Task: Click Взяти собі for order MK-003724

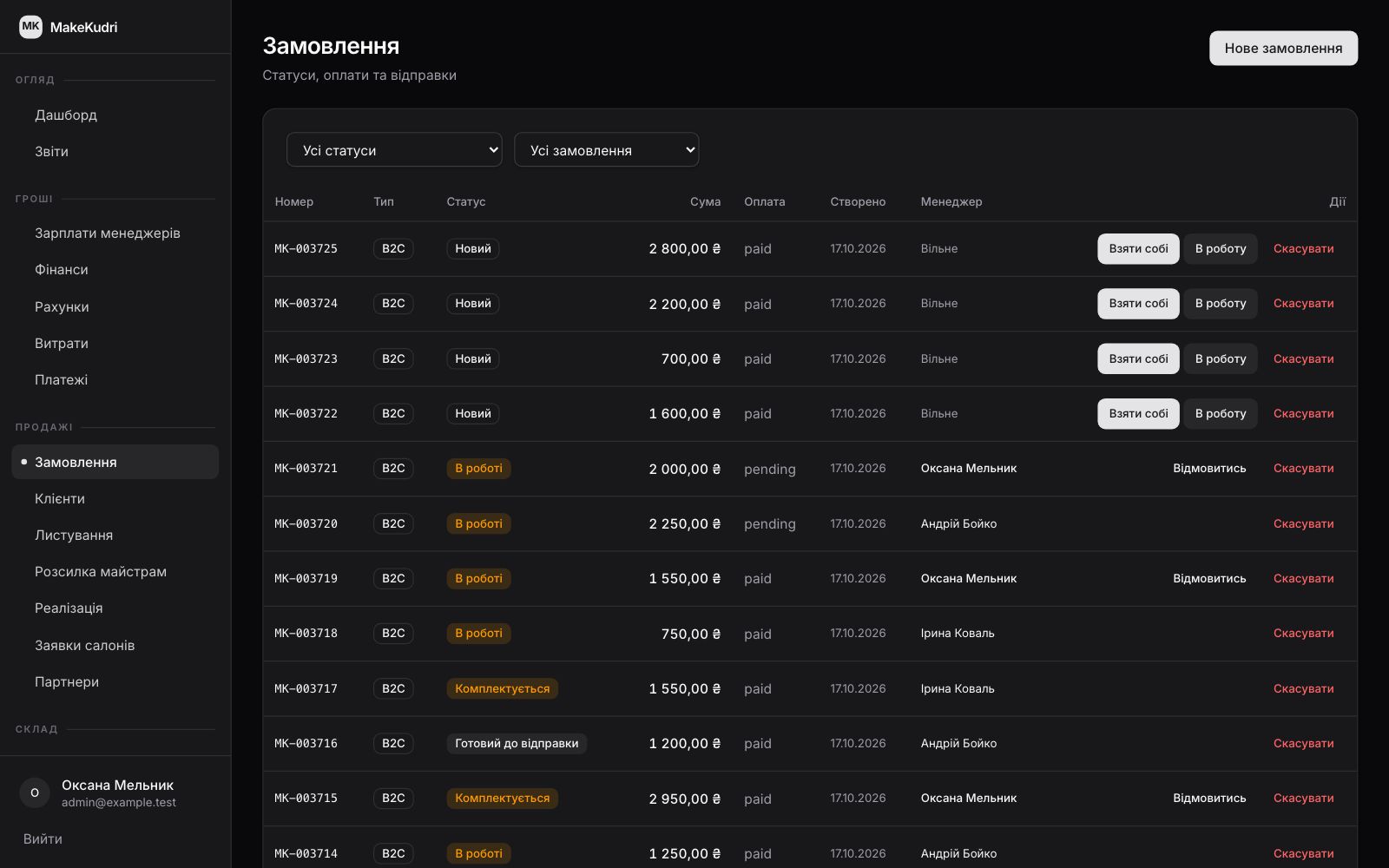Action: click(1138, 304)
